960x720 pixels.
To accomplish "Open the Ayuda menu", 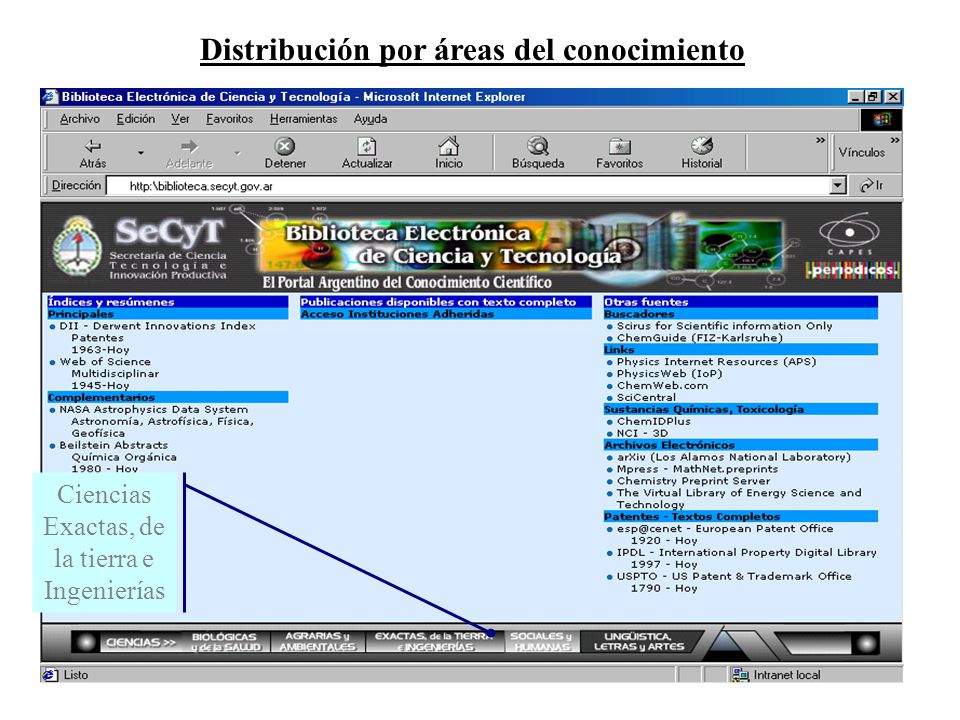I will pyautogui.click(x=370, y=119).
